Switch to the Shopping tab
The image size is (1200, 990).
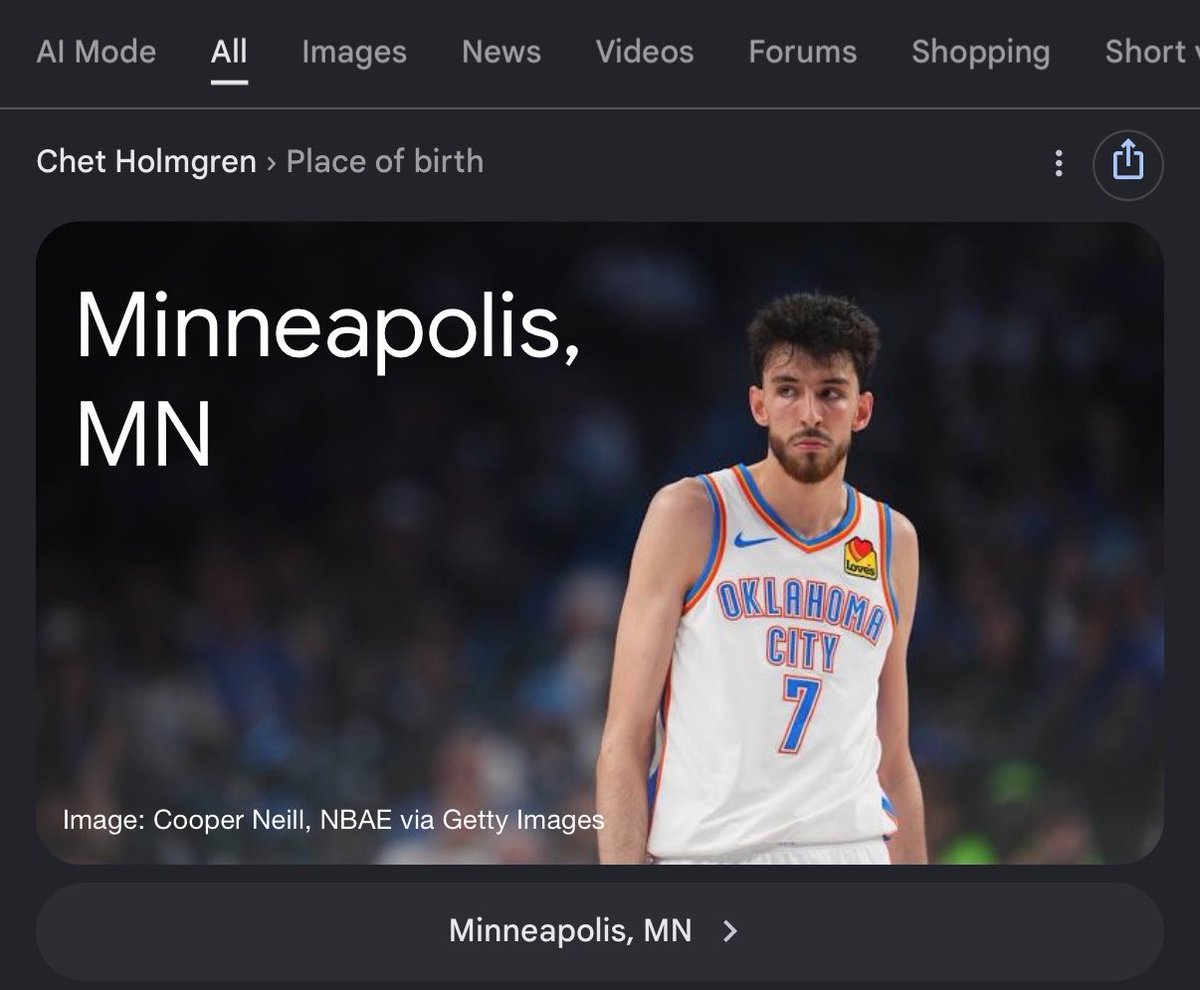pyautogui.click(x=980, y=52)
